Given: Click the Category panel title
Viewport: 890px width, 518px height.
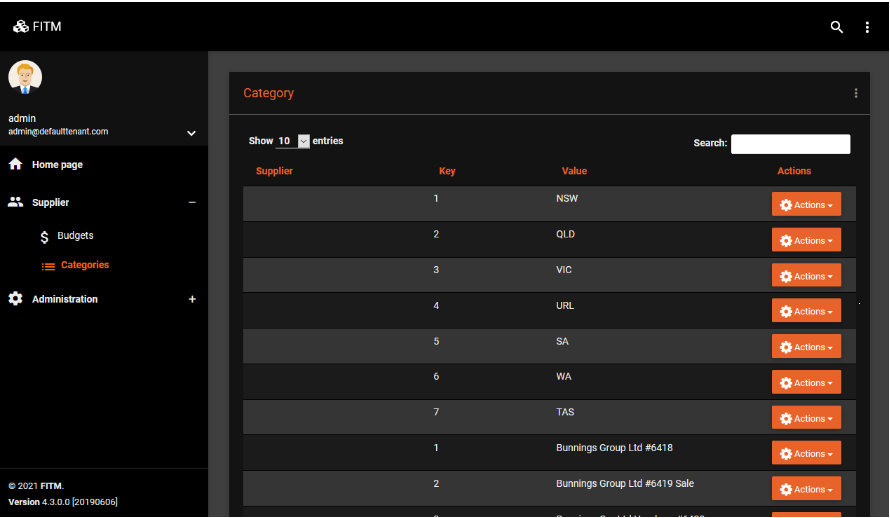Looking at the screenshot, I should coord(268,93).
